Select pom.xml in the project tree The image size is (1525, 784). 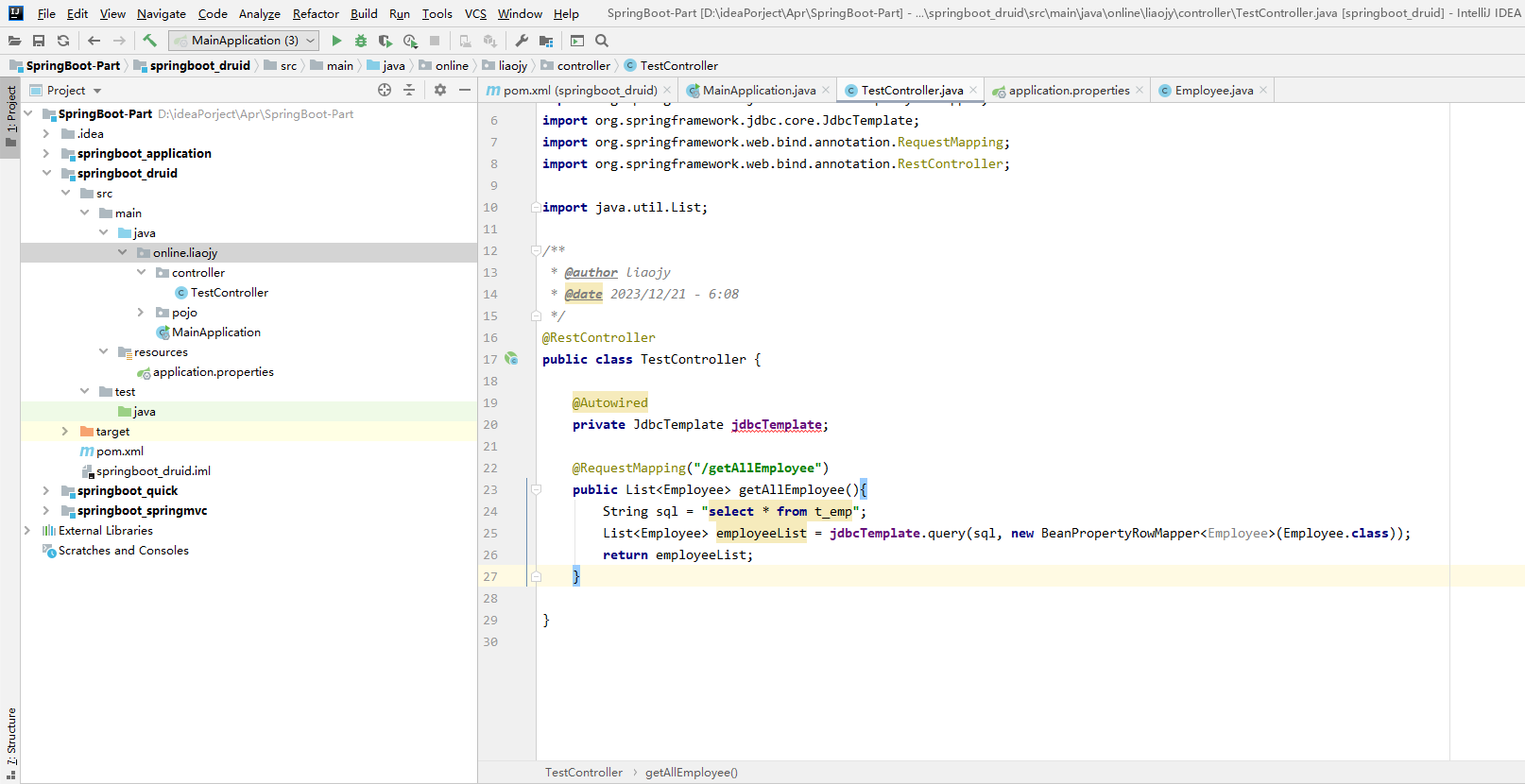[x=120, y=451]
